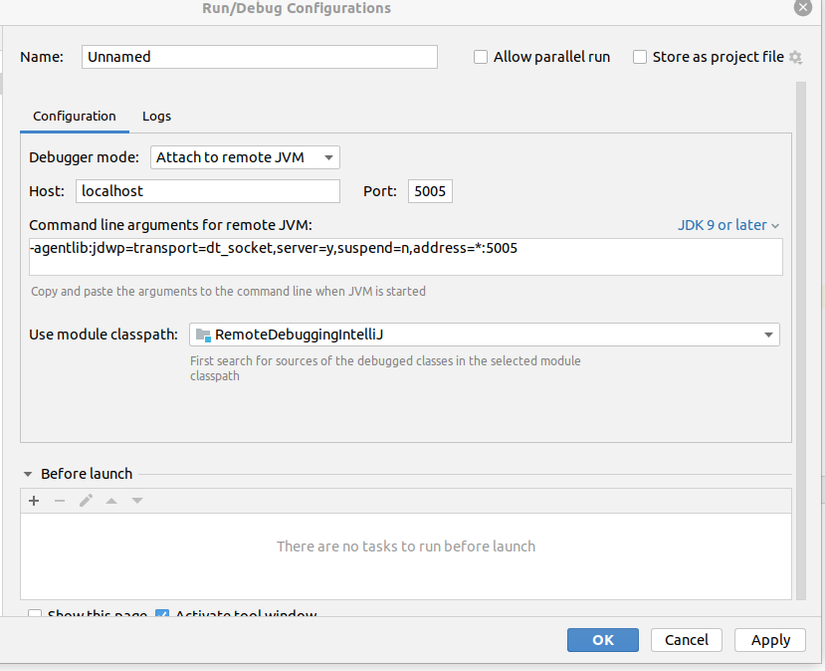
Task: Expand the JDK 9 or later selector
Action: pos(728,225)
